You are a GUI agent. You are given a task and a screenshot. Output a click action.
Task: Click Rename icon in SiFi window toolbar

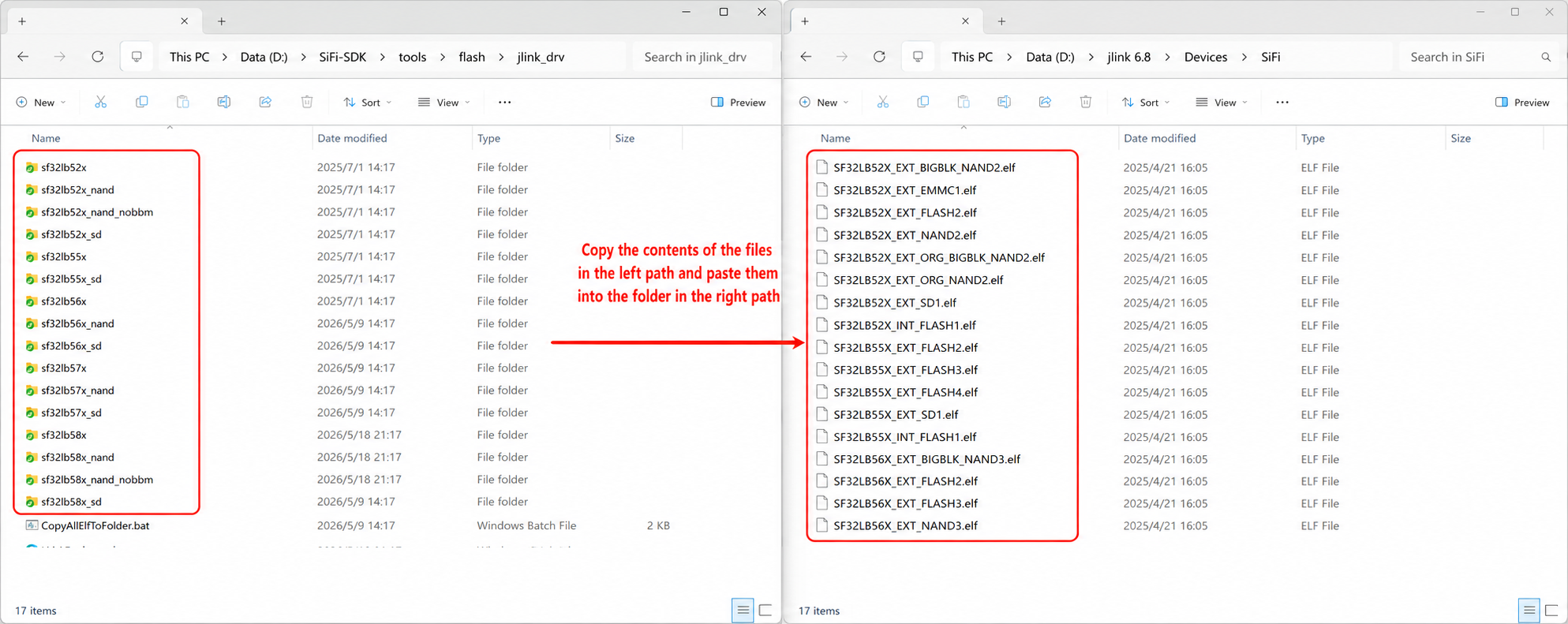[x=1004, y=102]
